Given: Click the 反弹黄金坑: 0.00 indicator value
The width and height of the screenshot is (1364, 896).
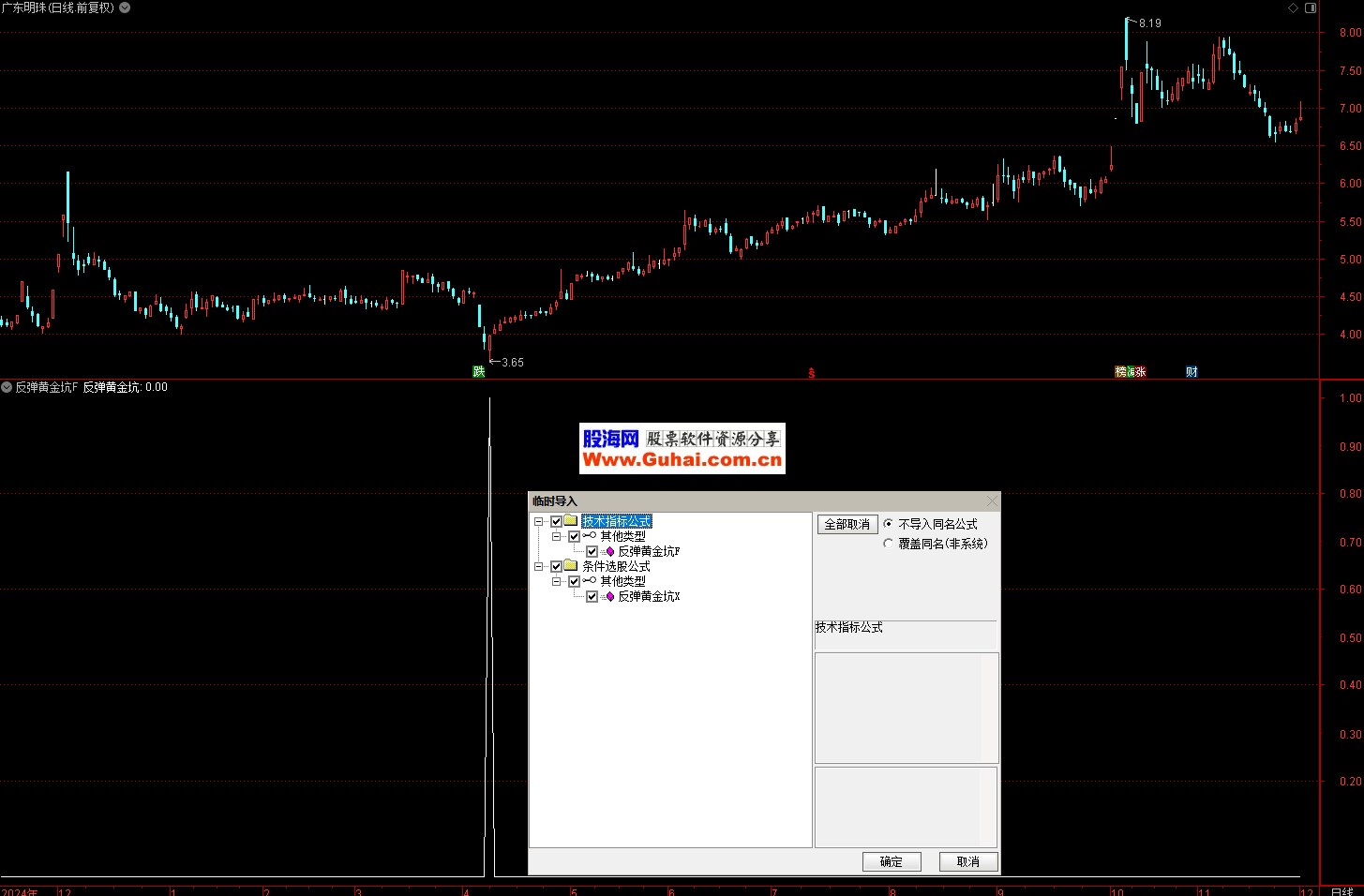Looking at the screenshot, I should pos(126,387).
